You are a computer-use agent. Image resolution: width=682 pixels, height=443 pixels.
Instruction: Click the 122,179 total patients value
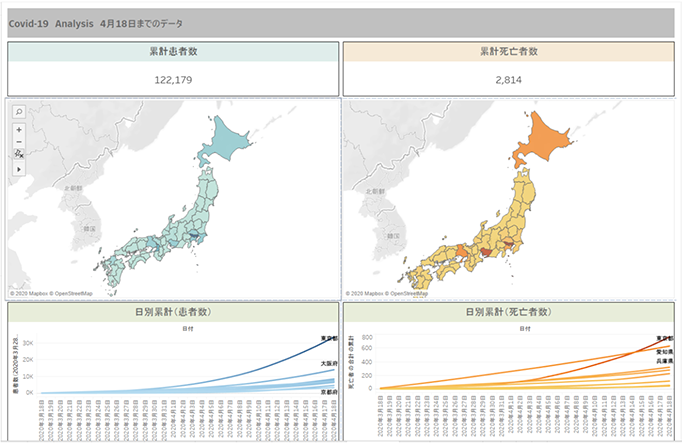point(173,80)
